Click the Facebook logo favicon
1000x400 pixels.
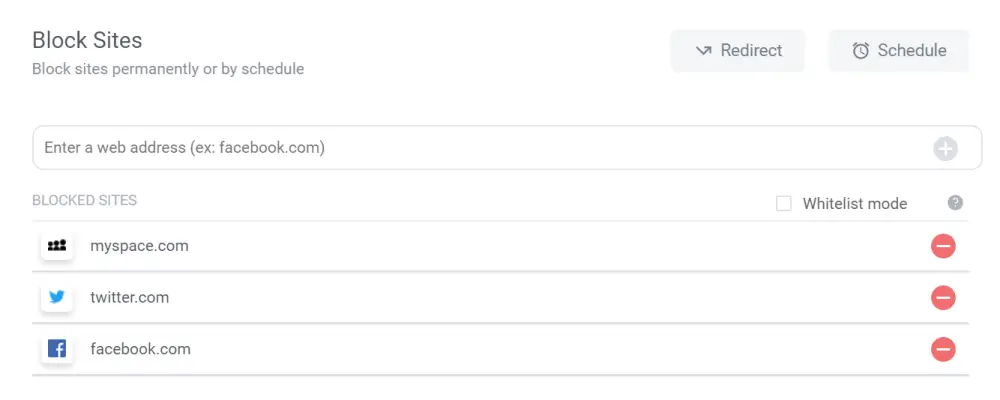(57, 348)
